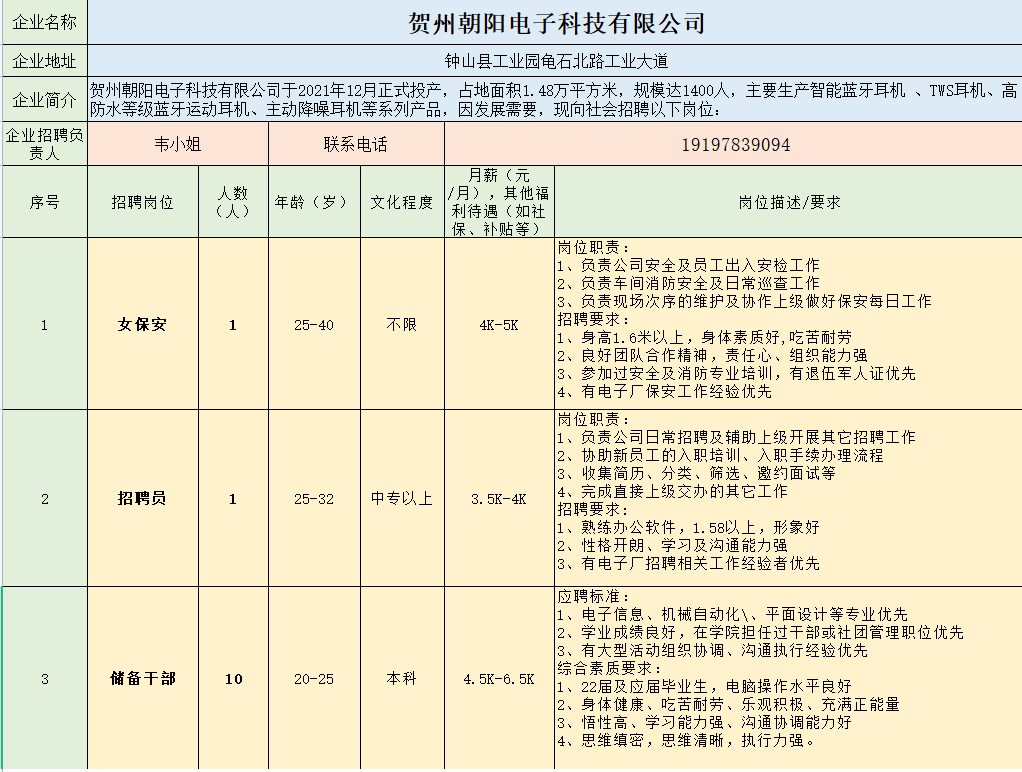Click the contact person 韦小姐
Image resolution: width=1022 pixels, height=772 pixels.
pos(178,144)
